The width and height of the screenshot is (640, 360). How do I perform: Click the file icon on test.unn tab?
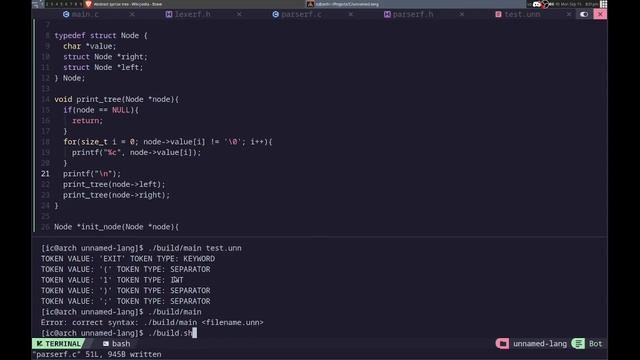click(498, 14)
